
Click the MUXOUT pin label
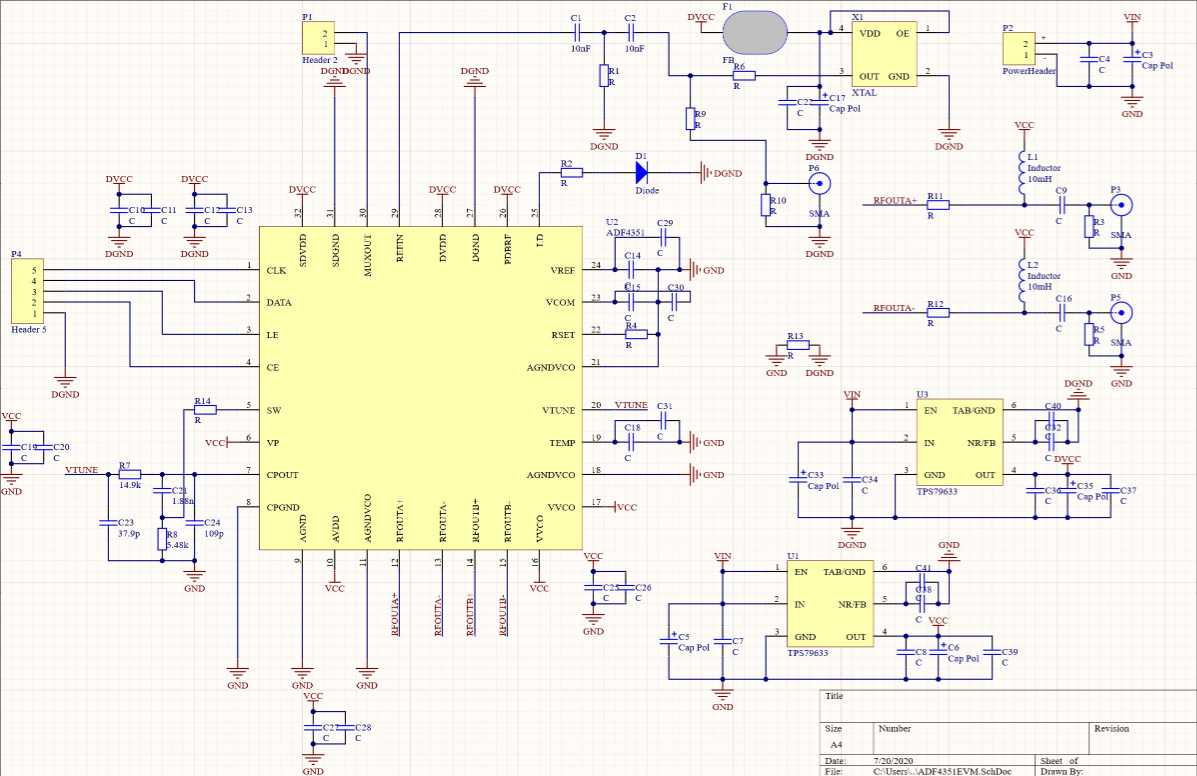click(x=367, y=255)
